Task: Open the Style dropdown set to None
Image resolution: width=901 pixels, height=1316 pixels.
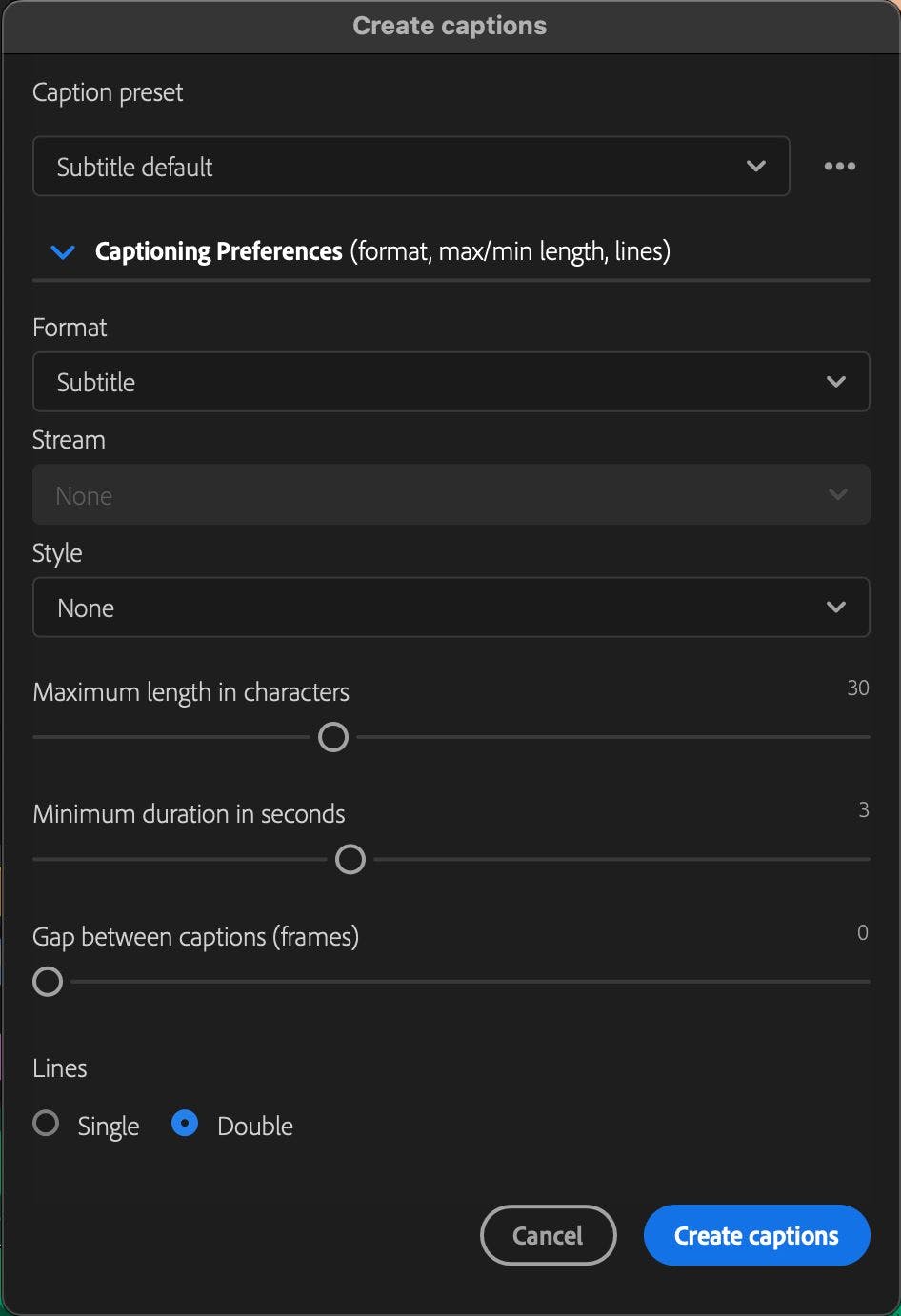Action: point(450,608)
